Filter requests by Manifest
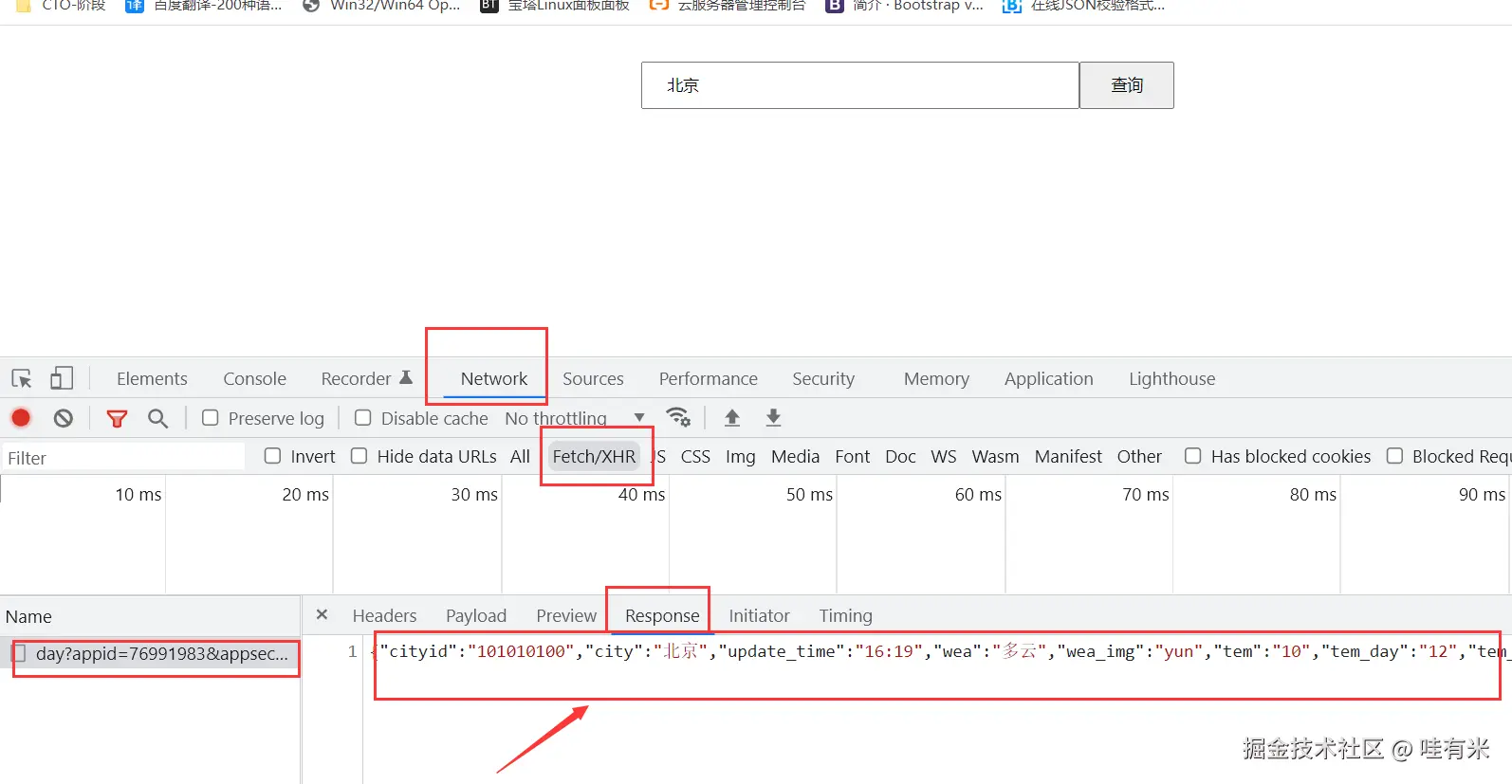 pos(1068,456)
